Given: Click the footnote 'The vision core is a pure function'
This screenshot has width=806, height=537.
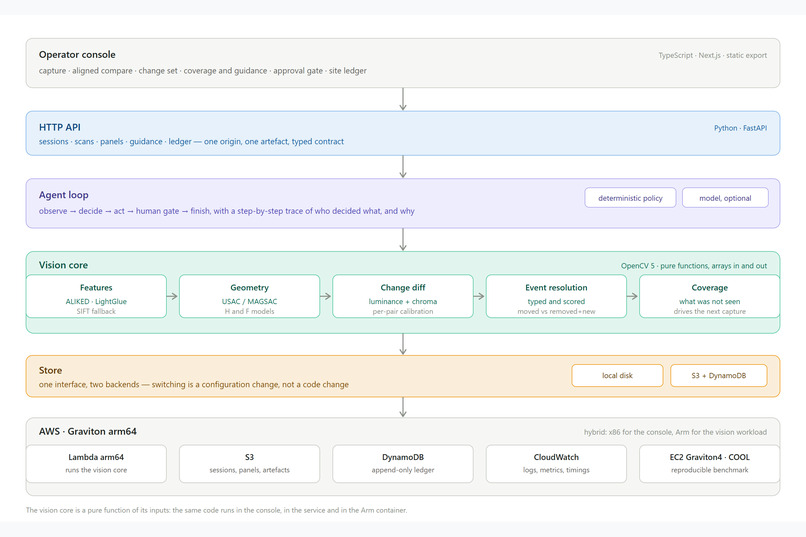Looking at the screenshot, I should pos(216,510).
